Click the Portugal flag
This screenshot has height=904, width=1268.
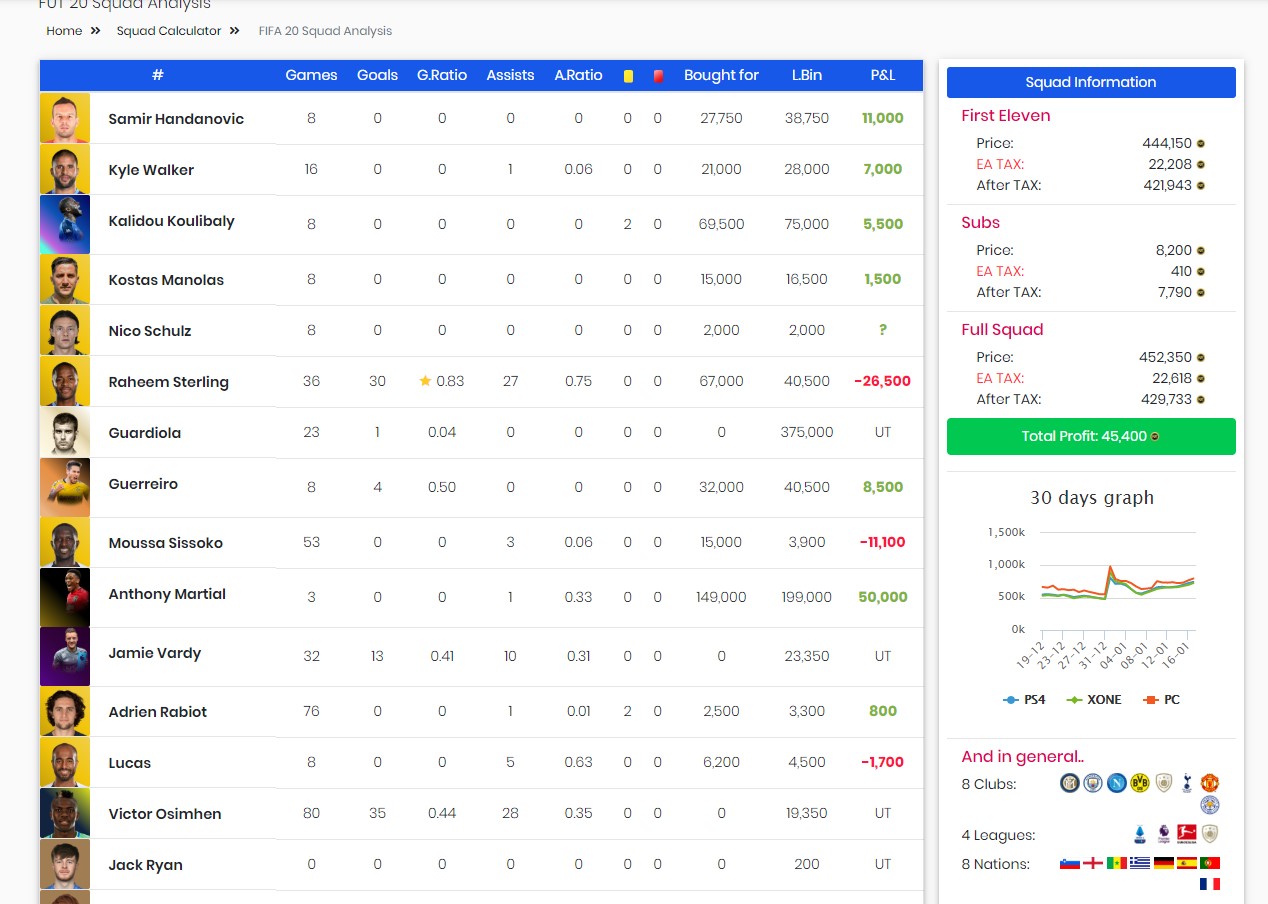1210,863
